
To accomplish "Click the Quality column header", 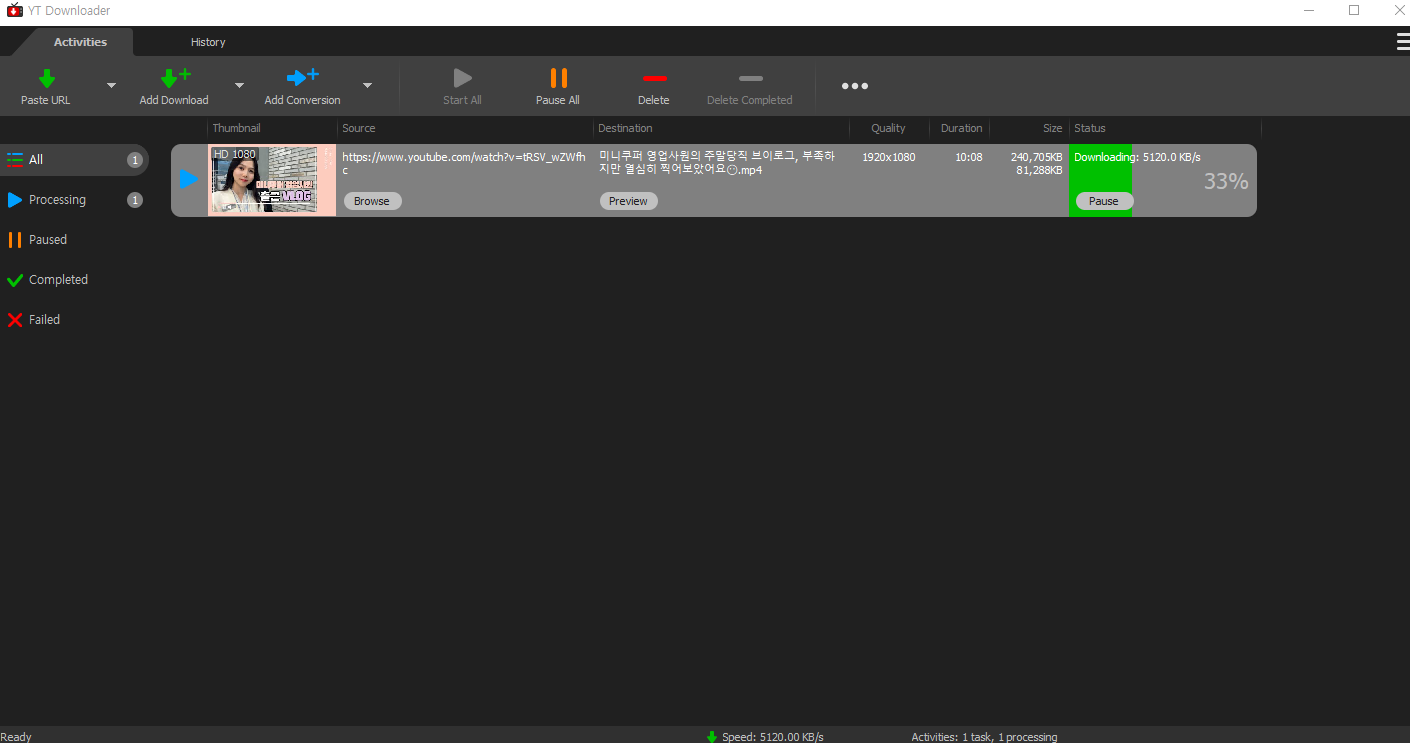I will click(x=888, y=128).
